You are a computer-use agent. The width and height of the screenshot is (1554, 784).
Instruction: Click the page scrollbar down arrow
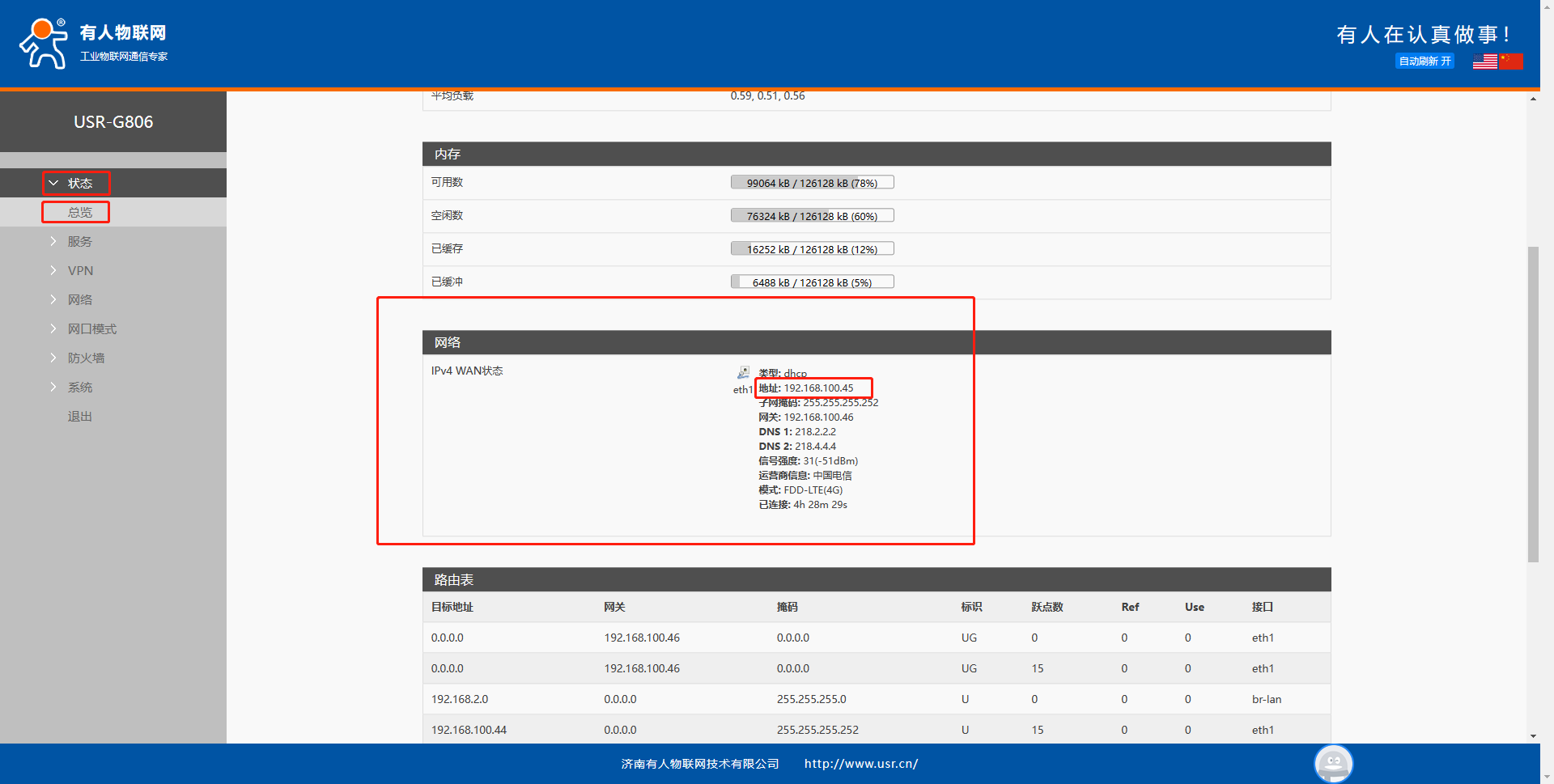click(x=1533, y=736)
